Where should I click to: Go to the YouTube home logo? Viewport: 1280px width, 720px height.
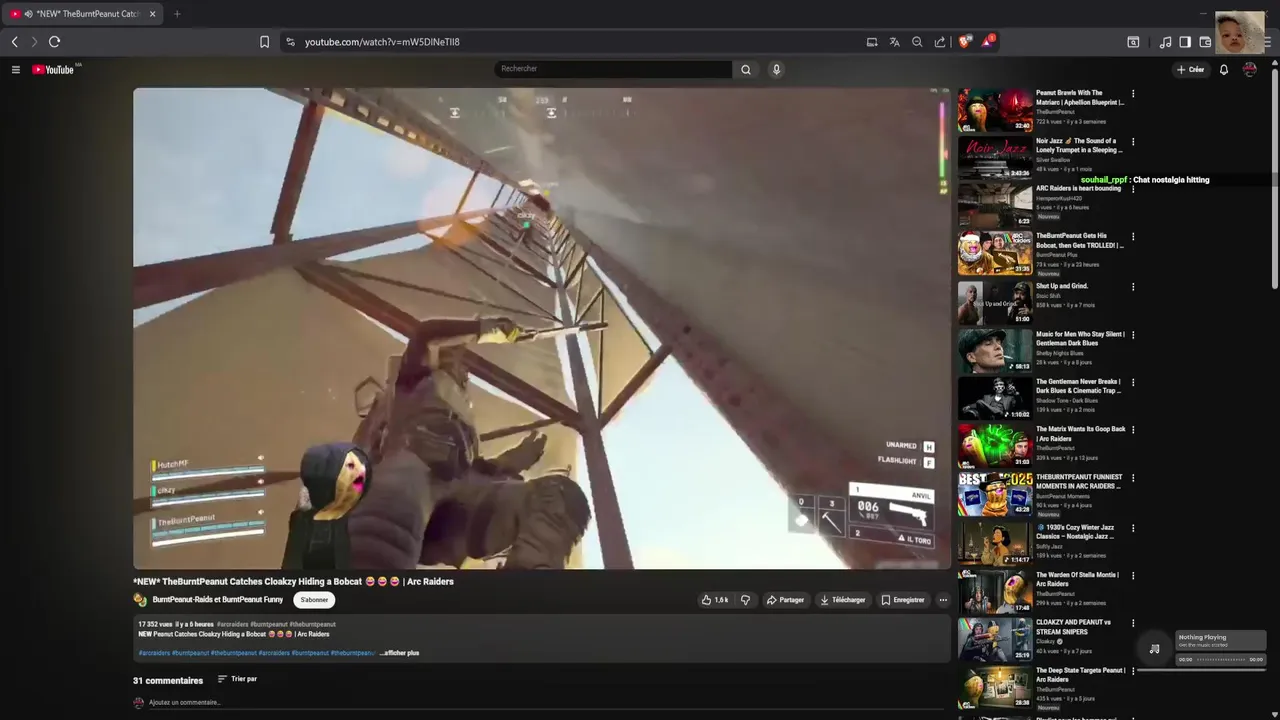pos(54,69)
